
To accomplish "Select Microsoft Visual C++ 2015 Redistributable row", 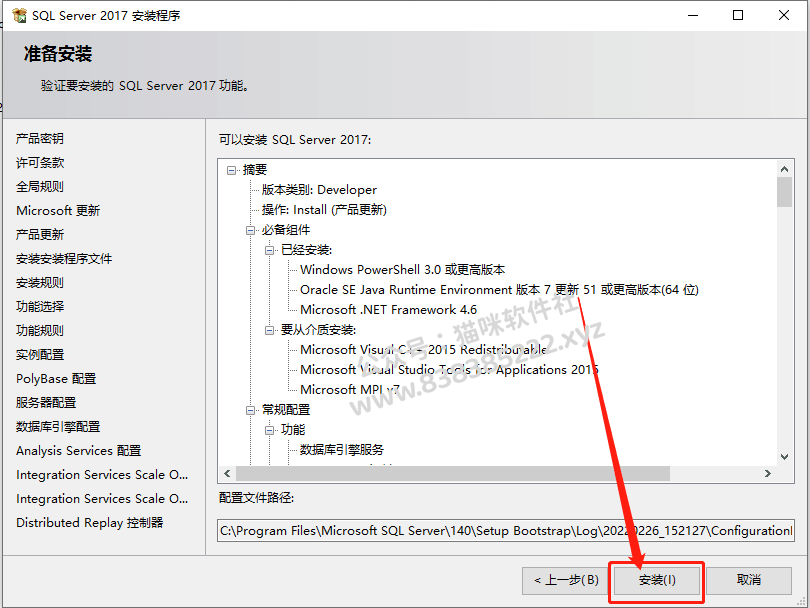I will point(423,350).
